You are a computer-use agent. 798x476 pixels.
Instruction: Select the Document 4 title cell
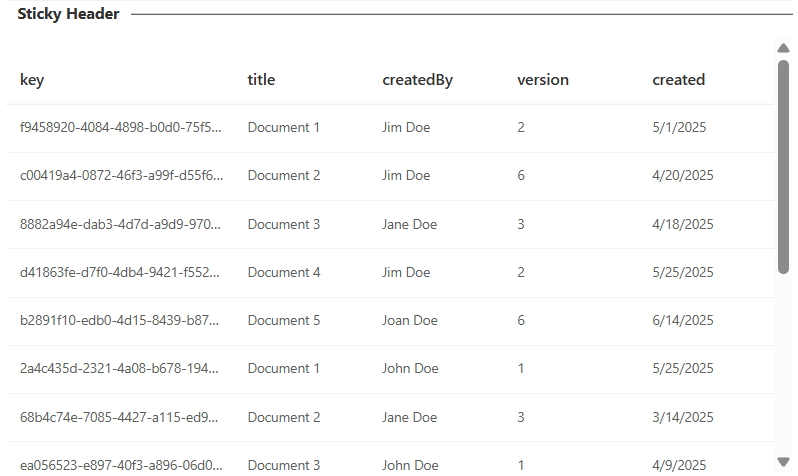(x=284, y=272)
